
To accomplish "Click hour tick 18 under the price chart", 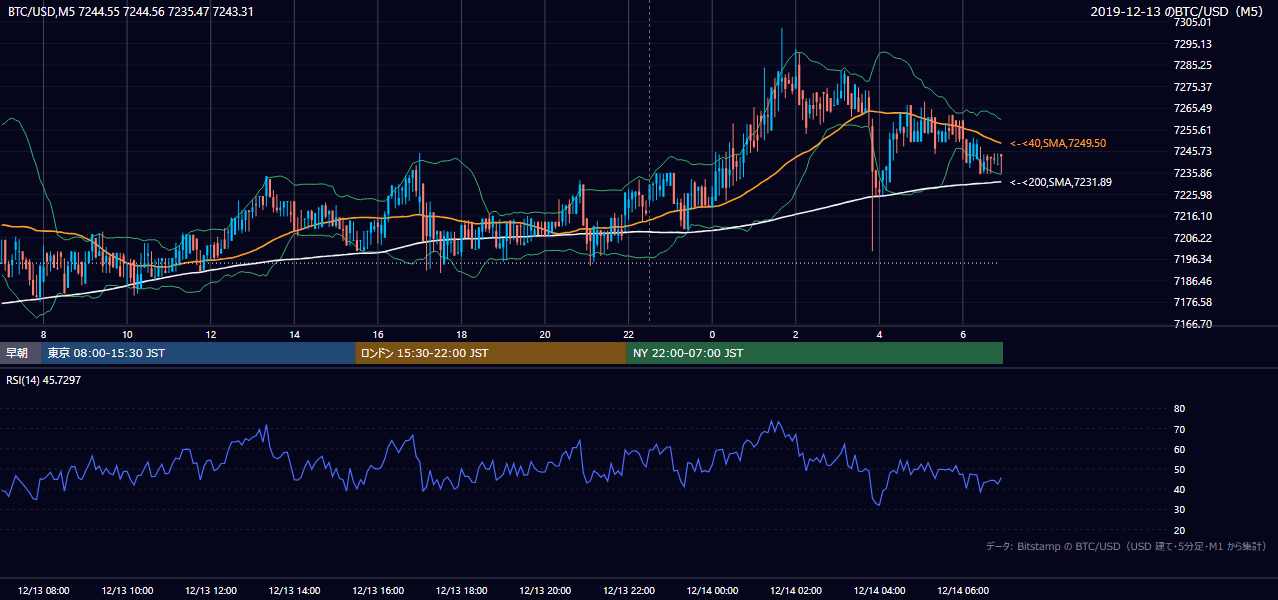I will [461, 334].
